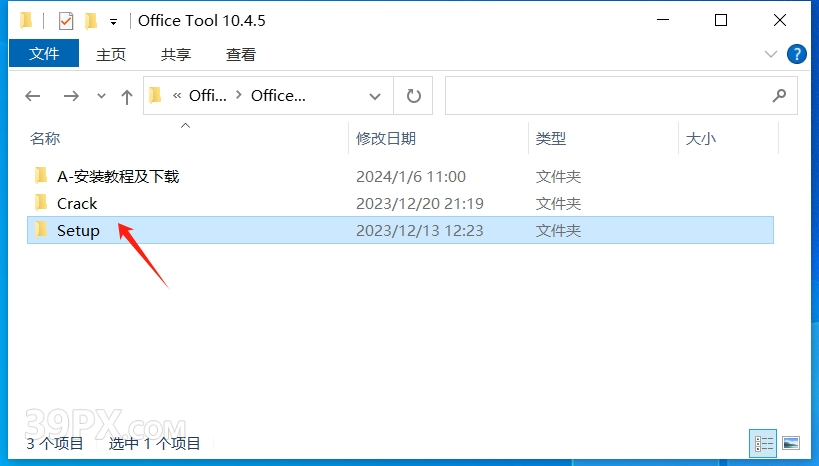Click the date 2024/1/6 11:00
Image resolution: width=819 pixels, height=466 pixels.
click(x=411, y=177)
